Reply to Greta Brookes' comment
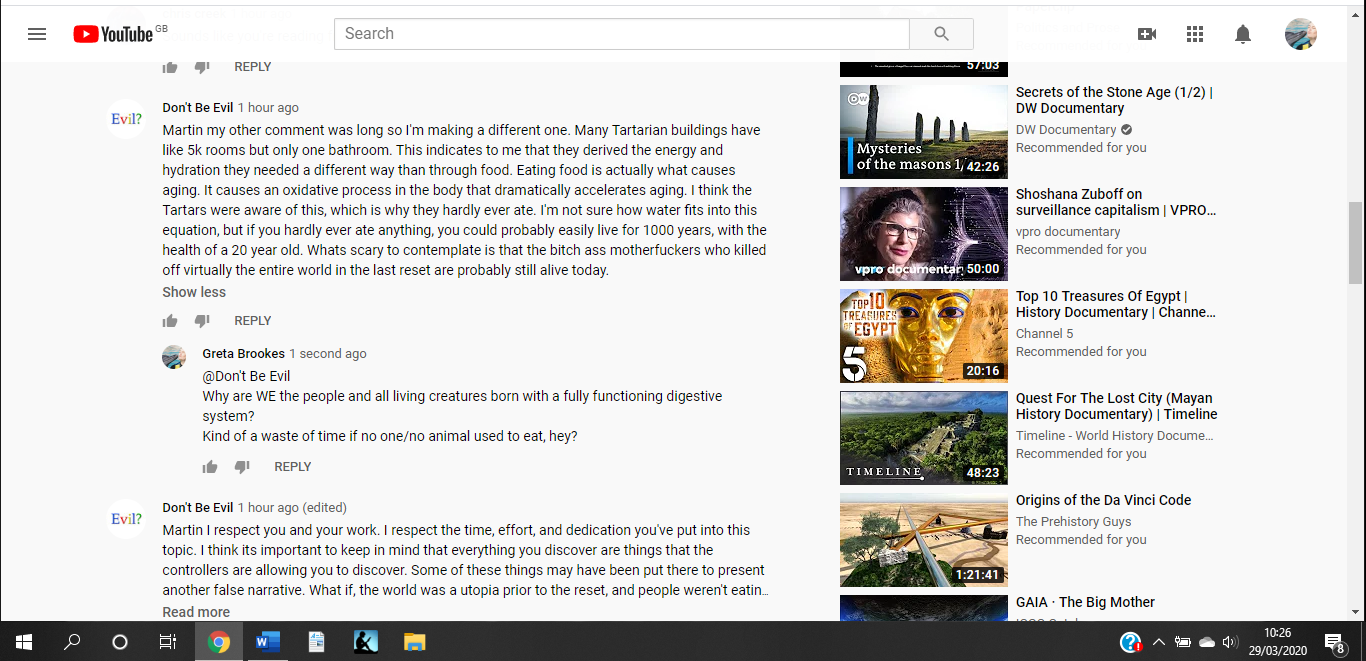 293,467
